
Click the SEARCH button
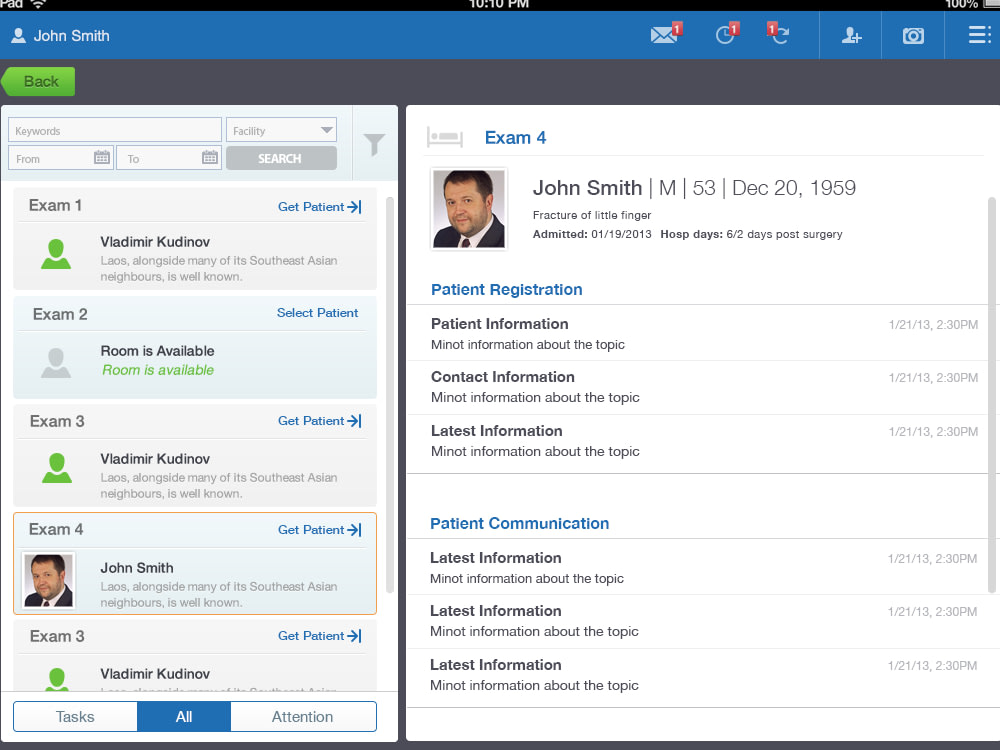[281, 158]
